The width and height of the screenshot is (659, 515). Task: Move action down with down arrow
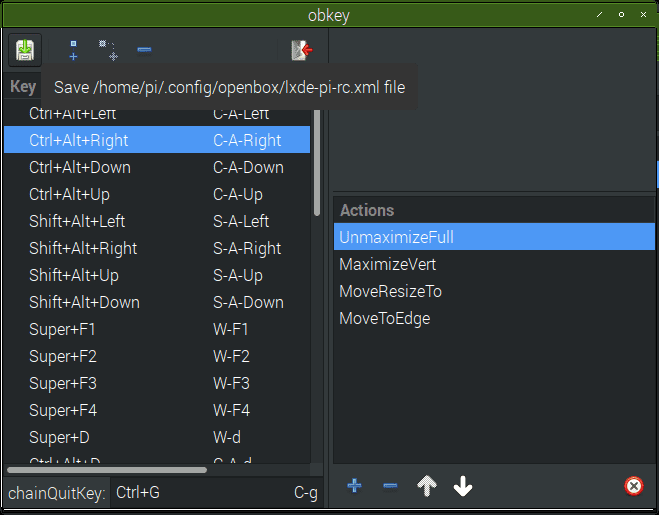pos(463,486)
